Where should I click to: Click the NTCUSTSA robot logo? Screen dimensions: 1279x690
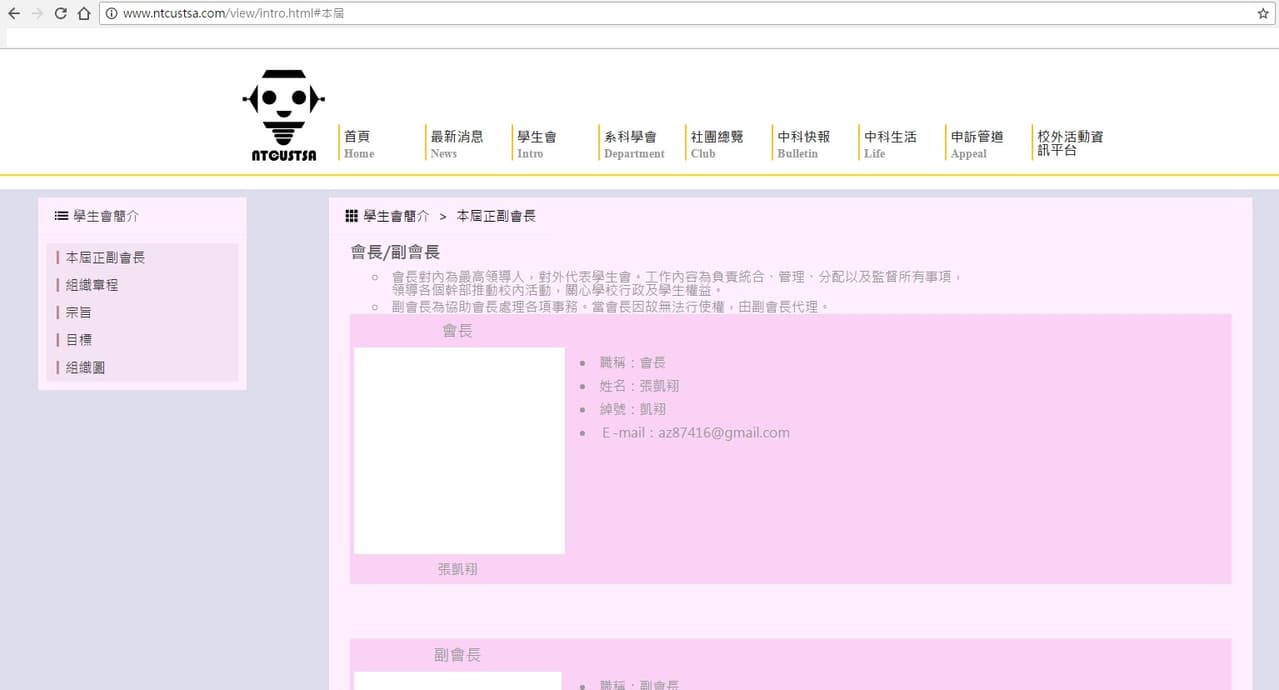pos(284,115)
